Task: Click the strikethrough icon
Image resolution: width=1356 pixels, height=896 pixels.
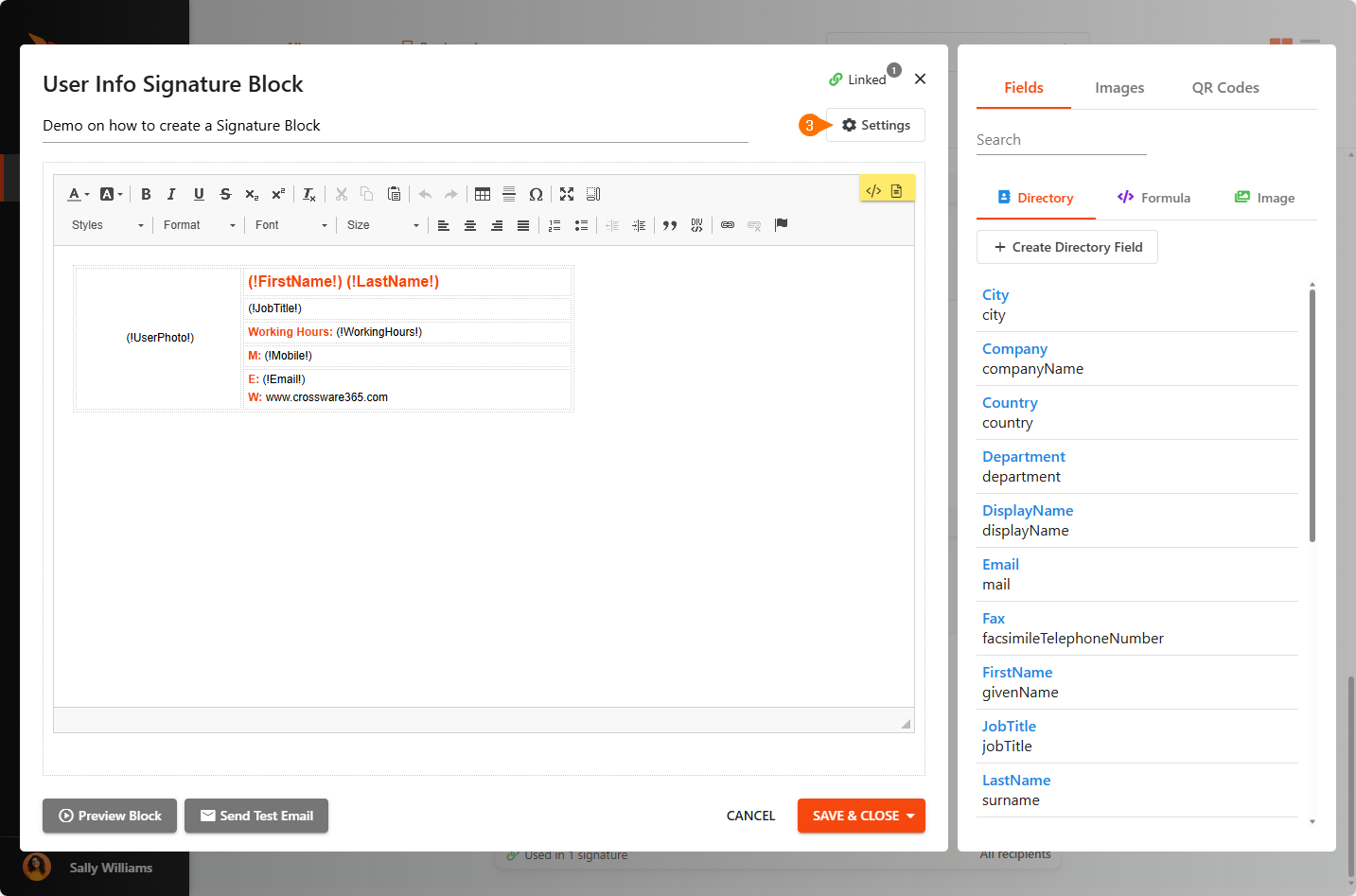Action: pos(225,194)
